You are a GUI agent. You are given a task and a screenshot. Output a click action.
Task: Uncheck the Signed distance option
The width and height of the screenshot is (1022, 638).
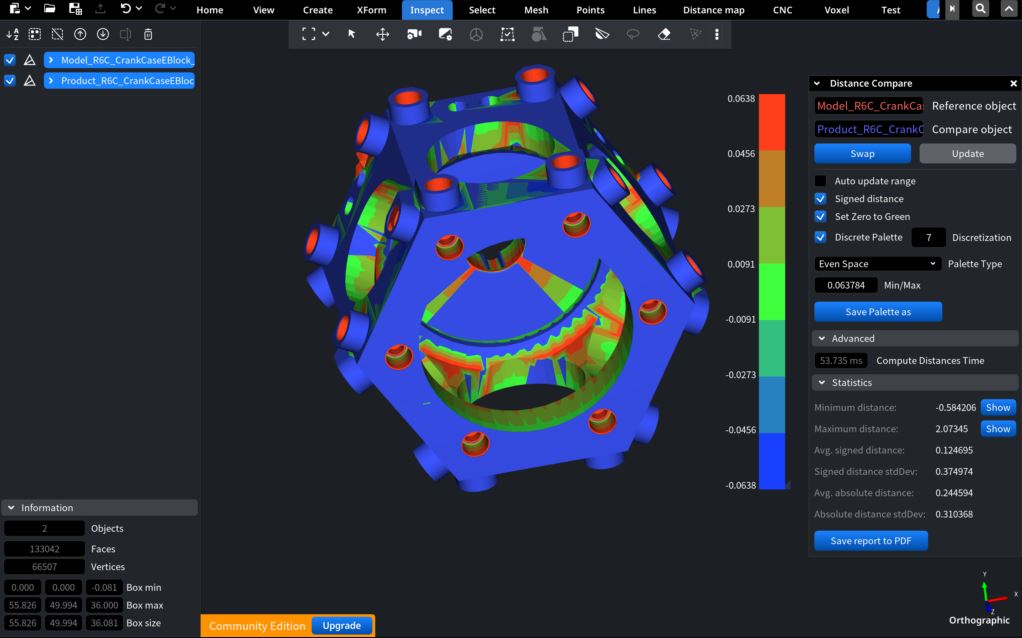coord(821,199)
